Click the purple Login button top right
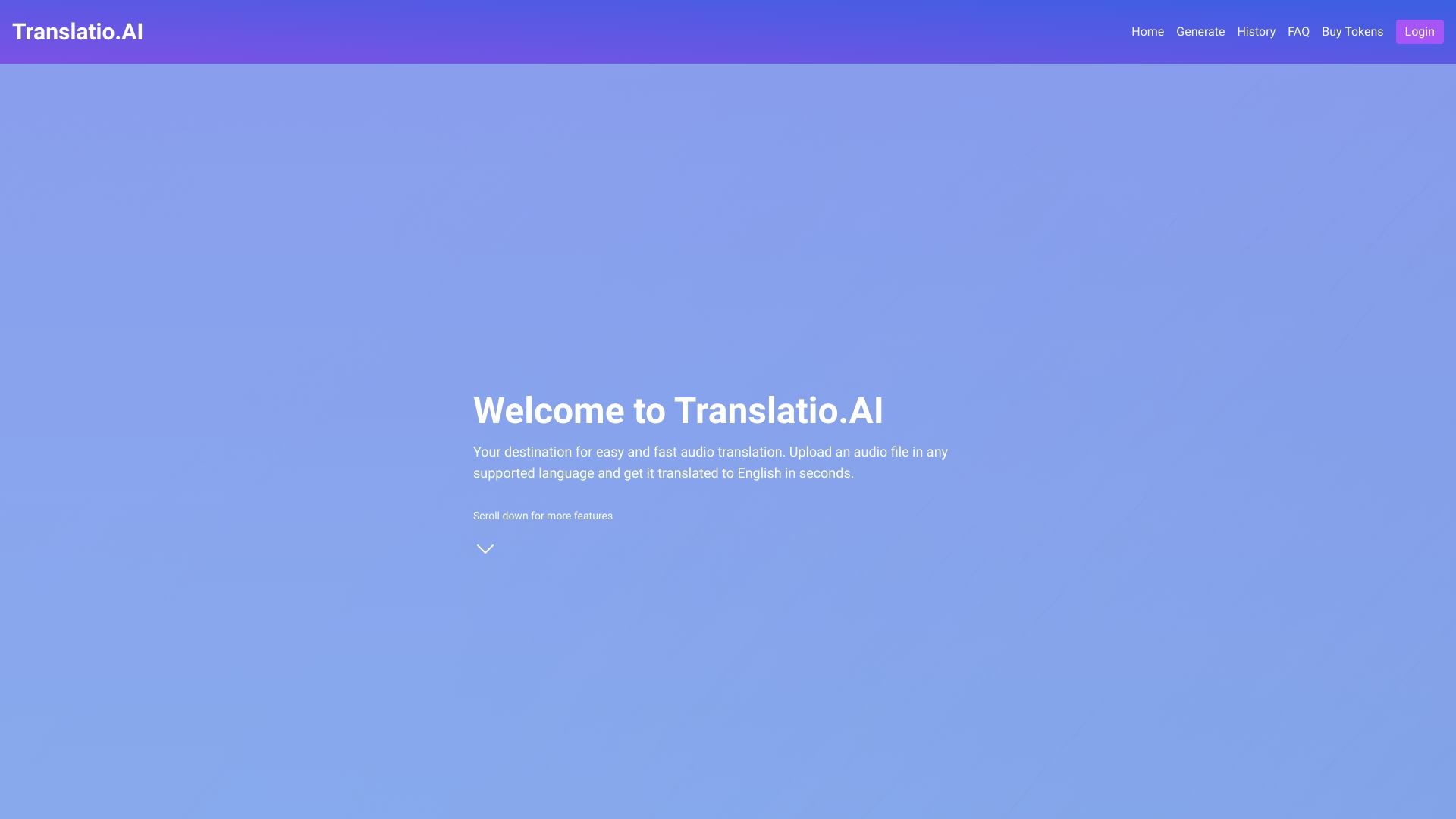Screen dimensions: 1456x819 1419,32
